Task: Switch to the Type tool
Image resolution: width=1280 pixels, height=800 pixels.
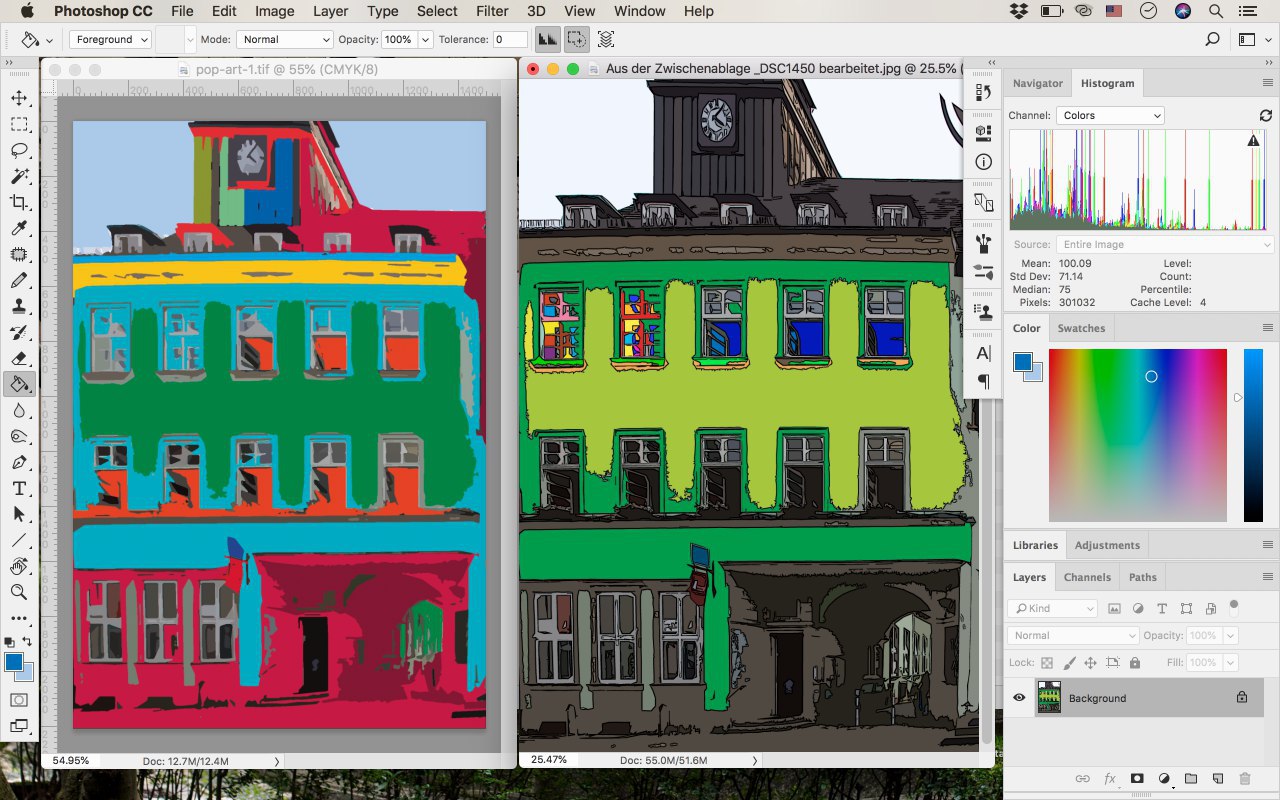Action: pos(19,488)
